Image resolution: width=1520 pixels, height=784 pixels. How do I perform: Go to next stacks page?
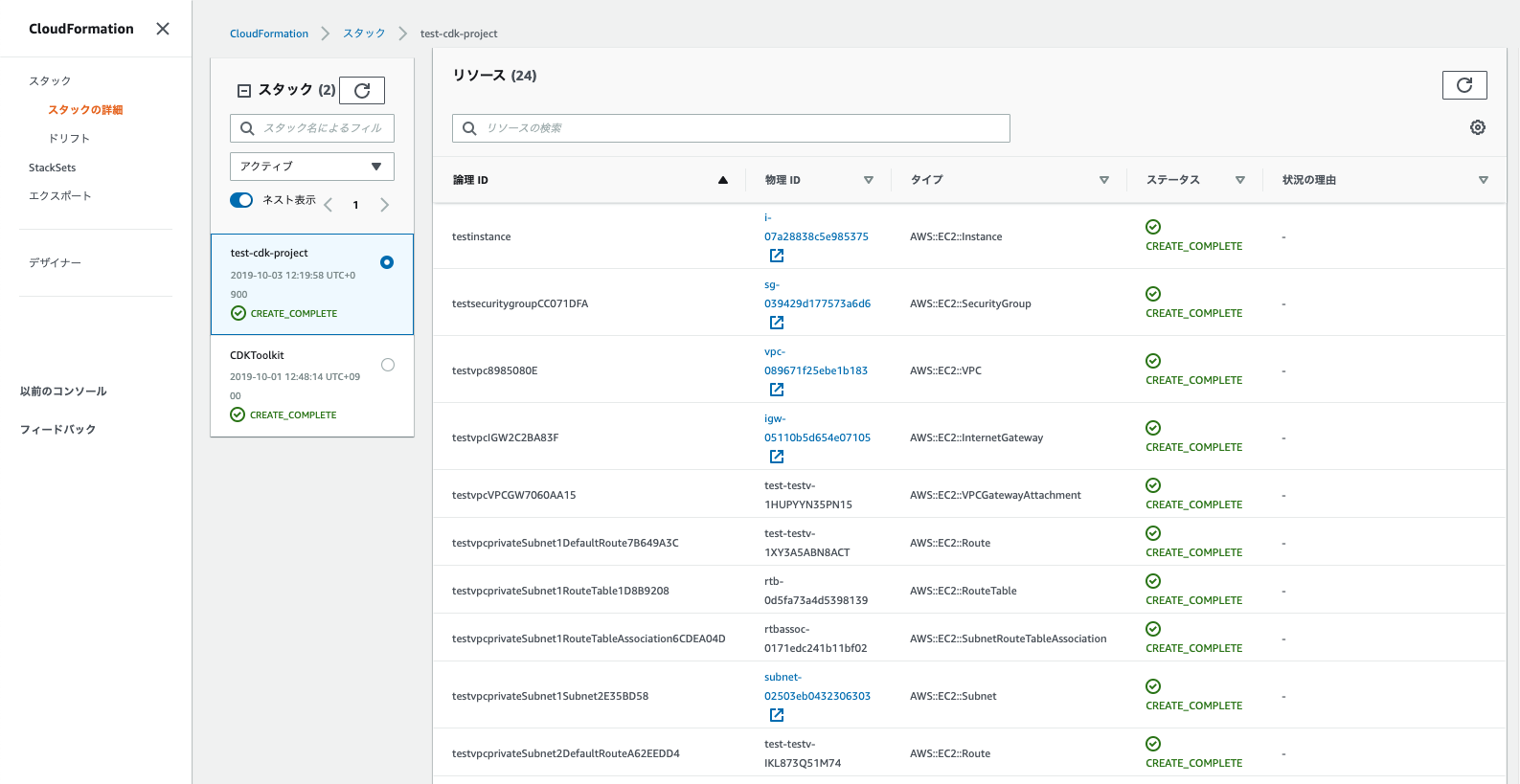[x=384, y=205]
